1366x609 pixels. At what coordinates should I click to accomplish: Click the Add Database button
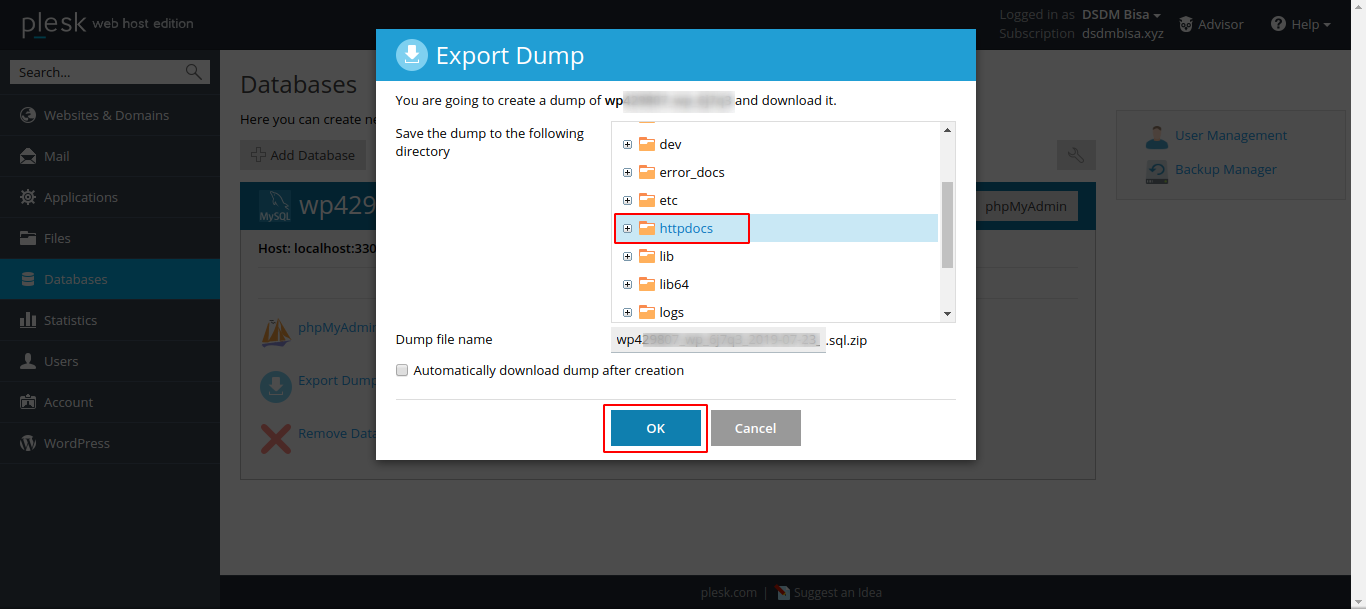[303, 155]
